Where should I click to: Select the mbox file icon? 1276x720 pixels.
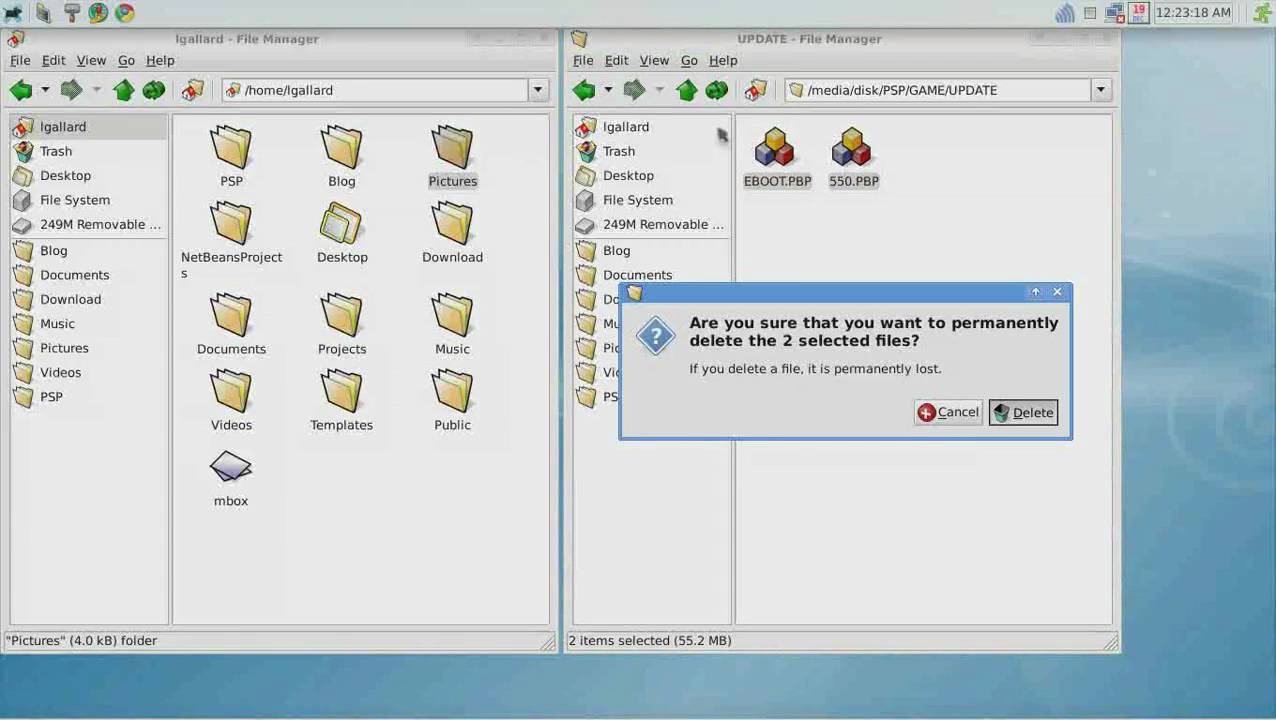[x=231, y=468]
